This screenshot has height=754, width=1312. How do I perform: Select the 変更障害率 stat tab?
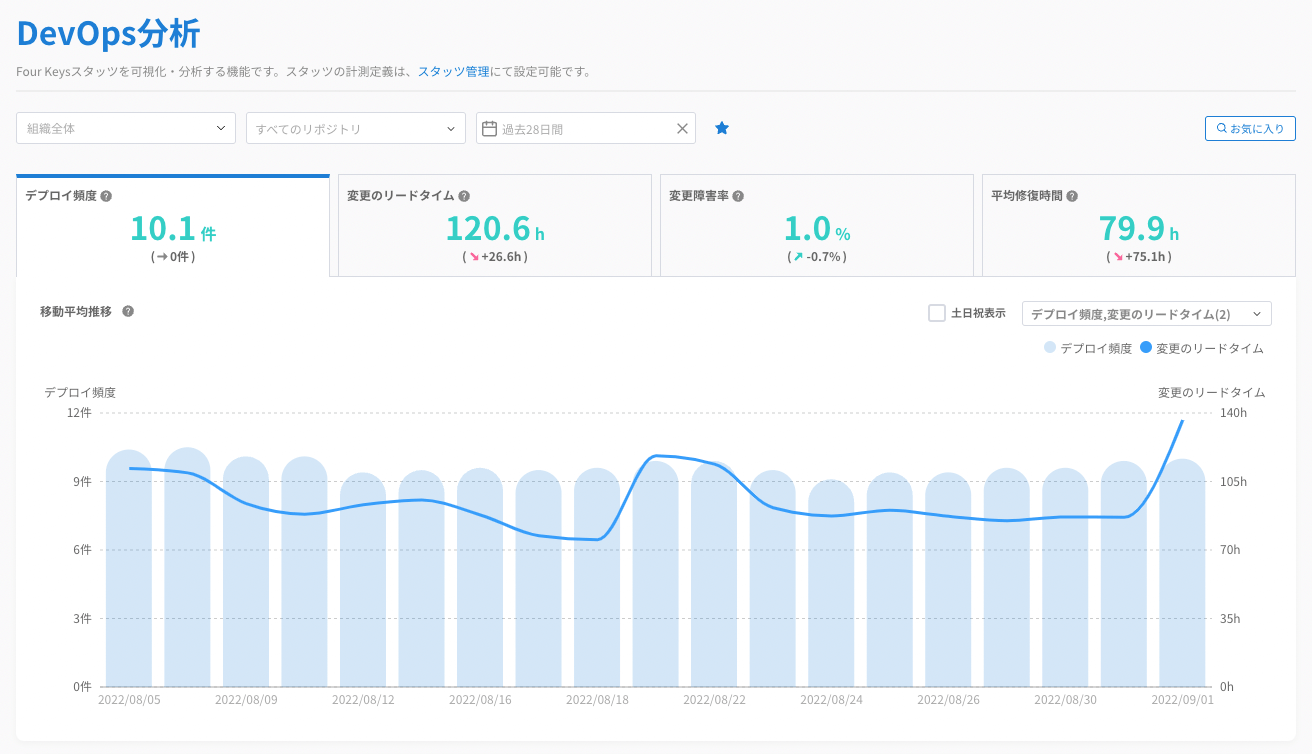click(x=817, y=226)
